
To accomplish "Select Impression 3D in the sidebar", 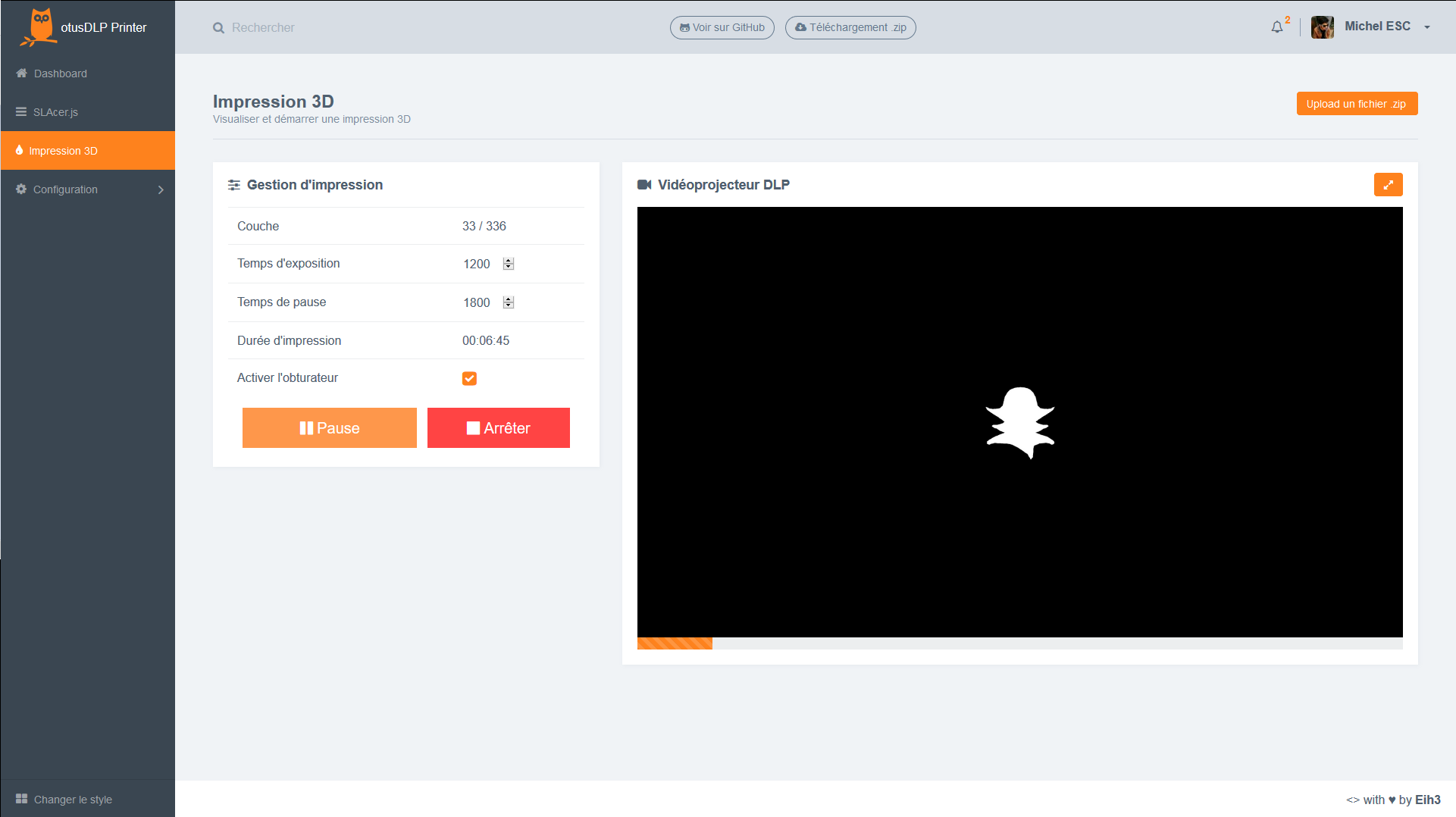I will click(x=88, y=151).
